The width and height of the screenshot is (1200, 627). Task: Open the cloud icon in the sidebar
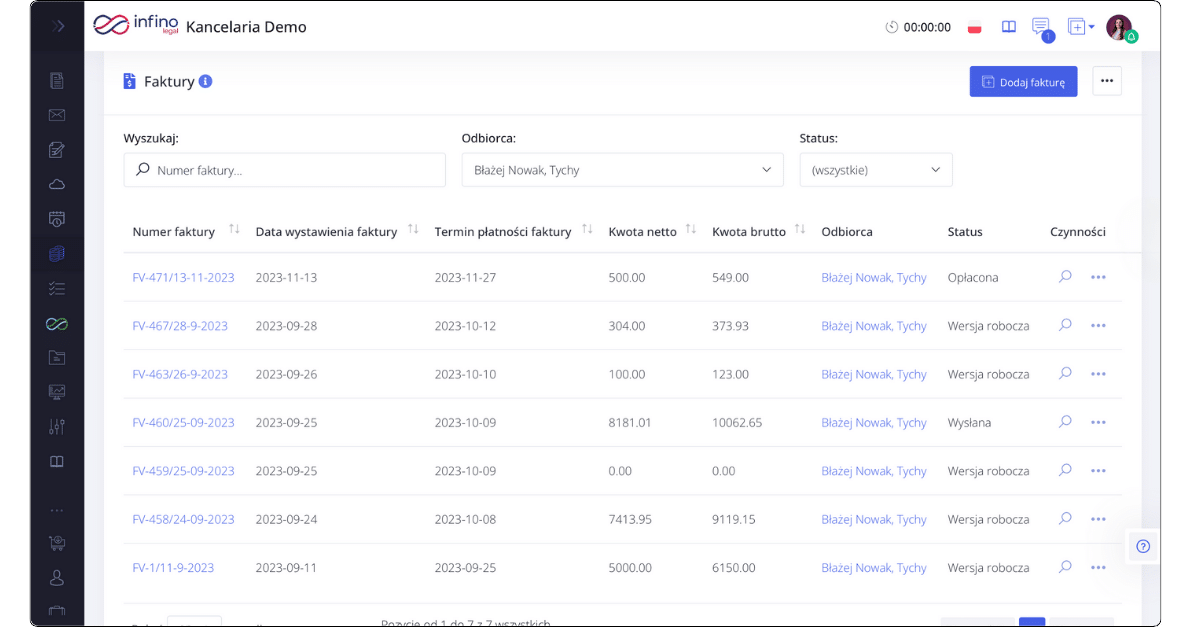click(x=57, y=184)
